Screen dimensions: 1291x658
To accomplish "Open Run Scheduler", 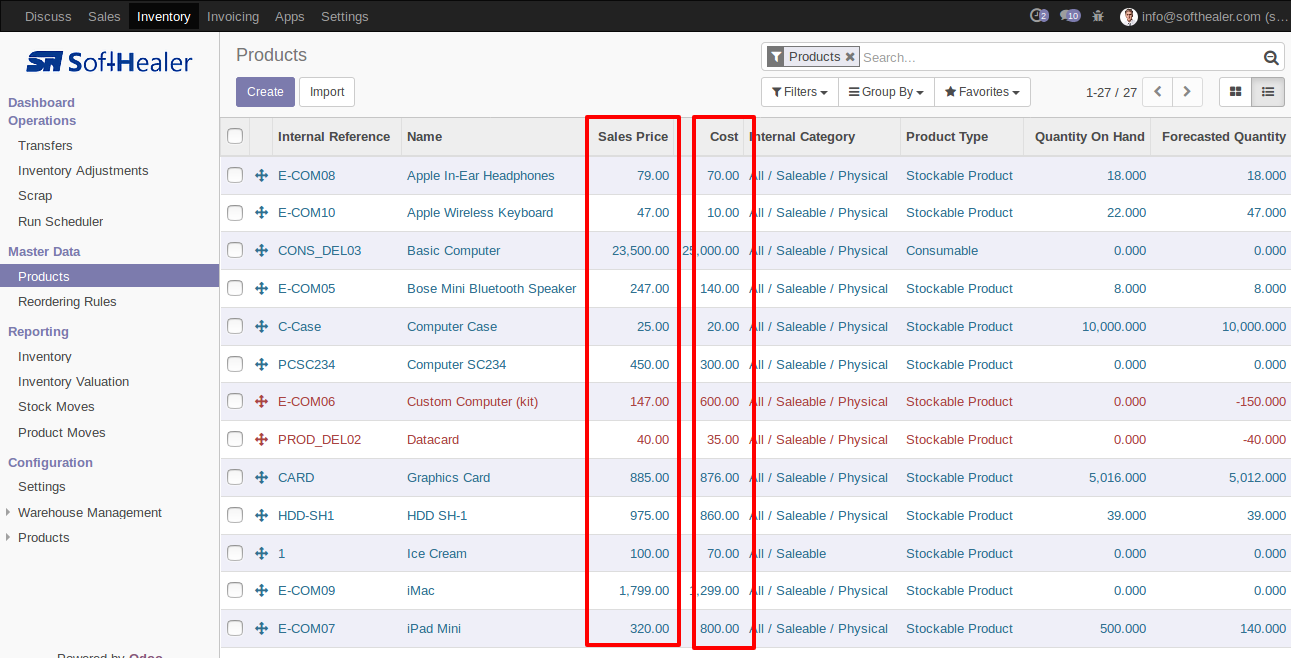I will pos(60,222).
